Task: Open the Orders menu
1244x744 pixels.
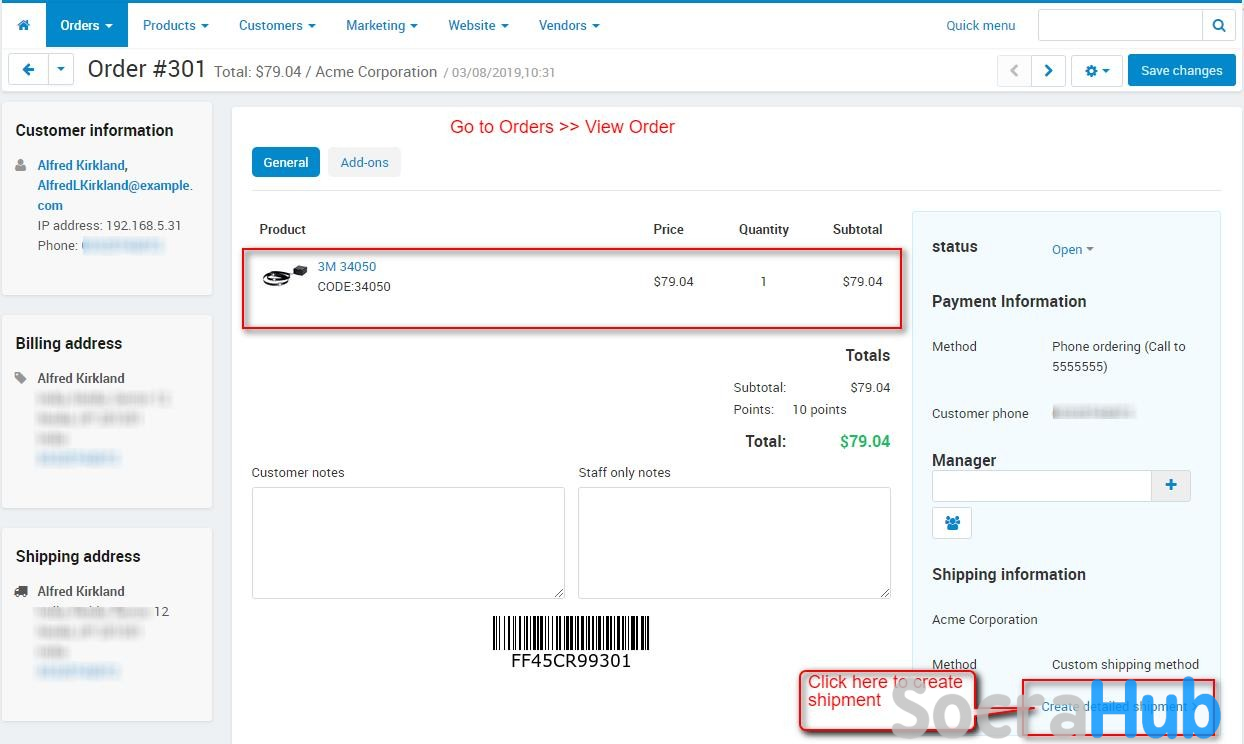Action: pyautogui.click(x=86, y=25)
